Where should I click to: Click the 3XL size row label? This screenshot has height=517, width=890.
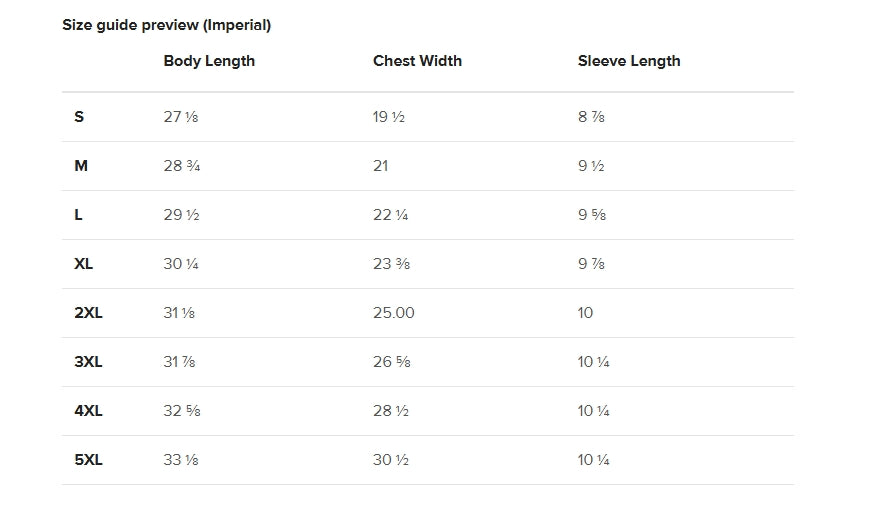click(x=88, y=362)
